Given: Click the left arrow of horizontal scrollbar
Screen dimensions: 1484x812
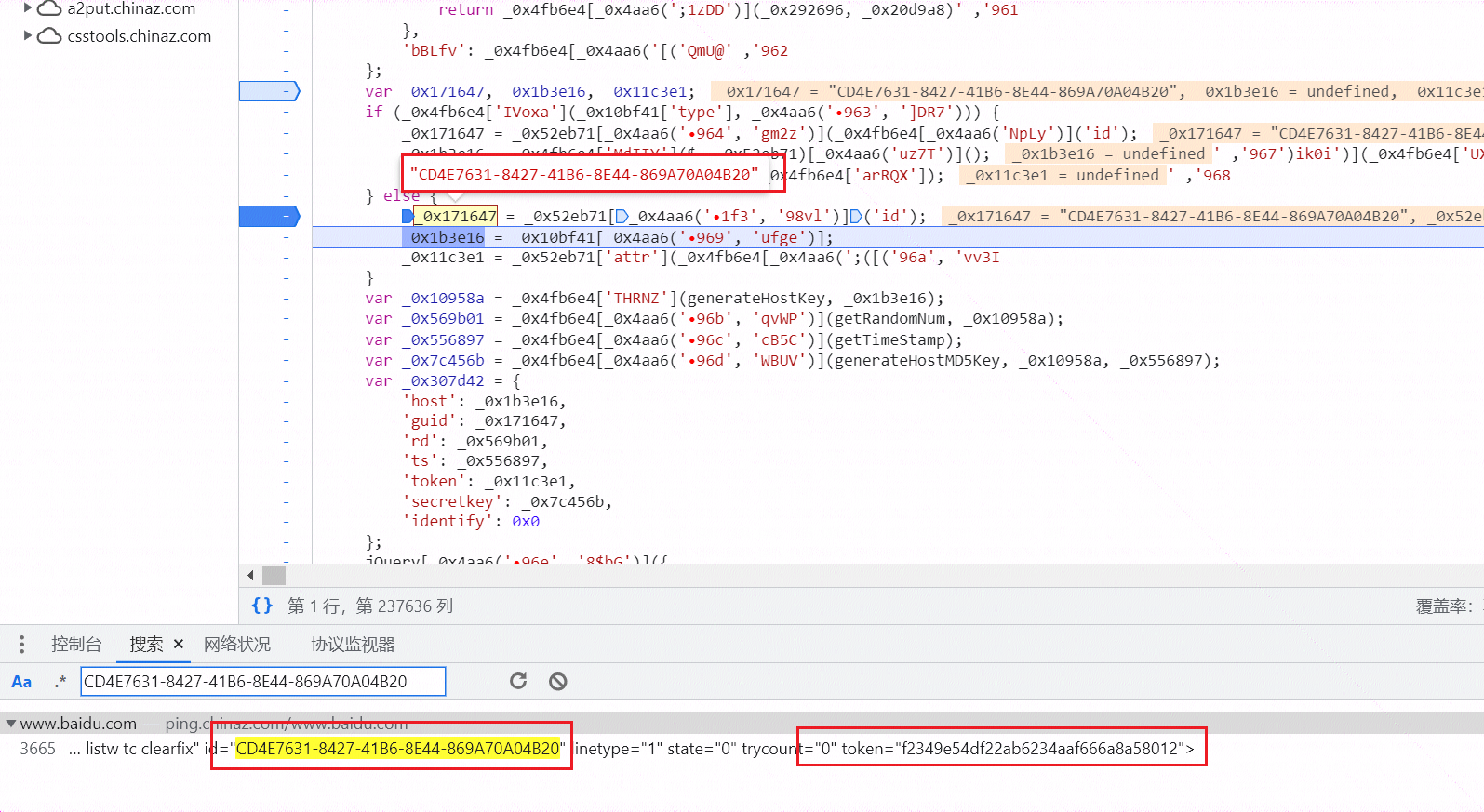Looking at the screenshot, I should tap(250, 575).
